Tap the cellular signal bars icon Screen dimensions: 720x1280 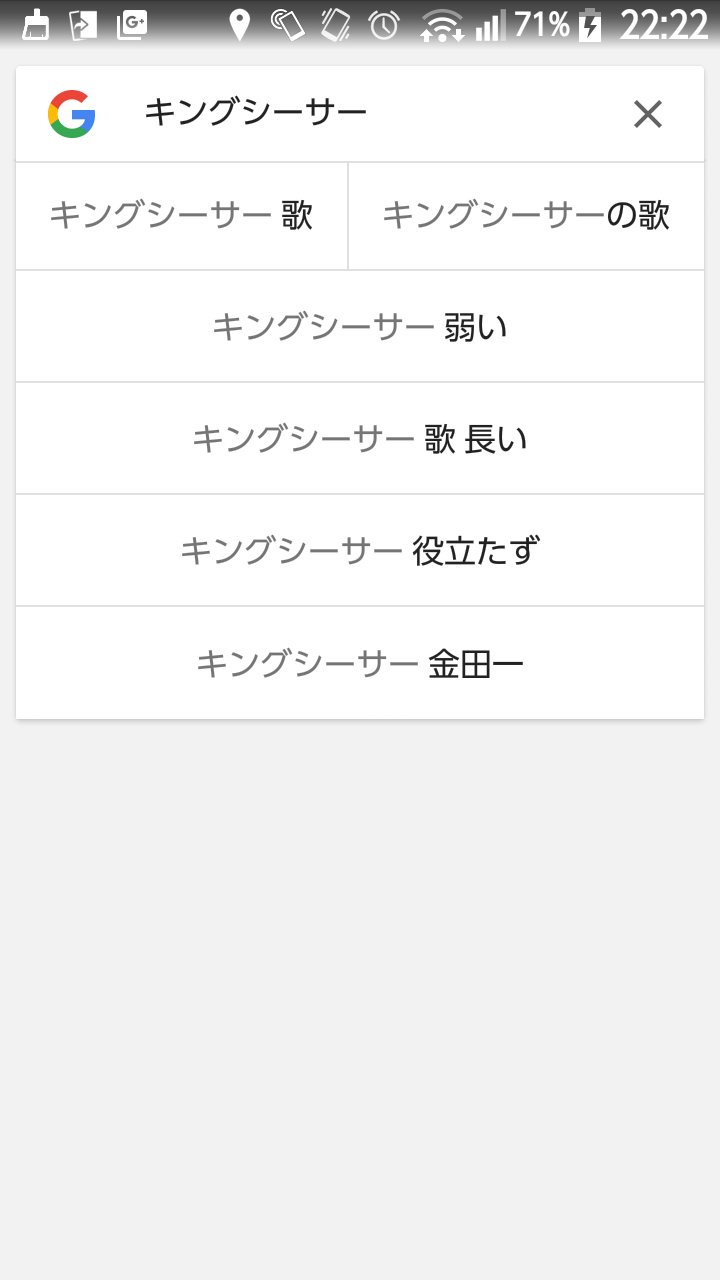pos(490,25)
